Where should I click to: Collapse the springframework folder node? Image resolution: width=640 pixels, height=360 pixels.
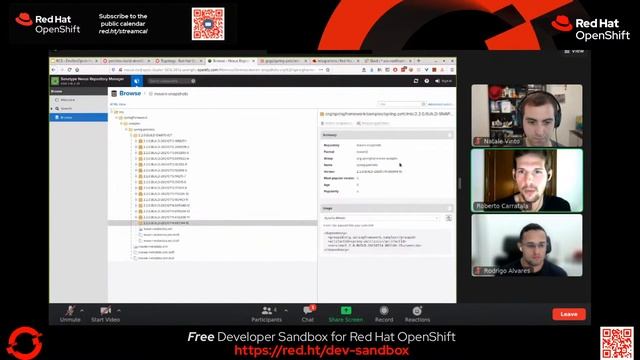pos(116,118)
